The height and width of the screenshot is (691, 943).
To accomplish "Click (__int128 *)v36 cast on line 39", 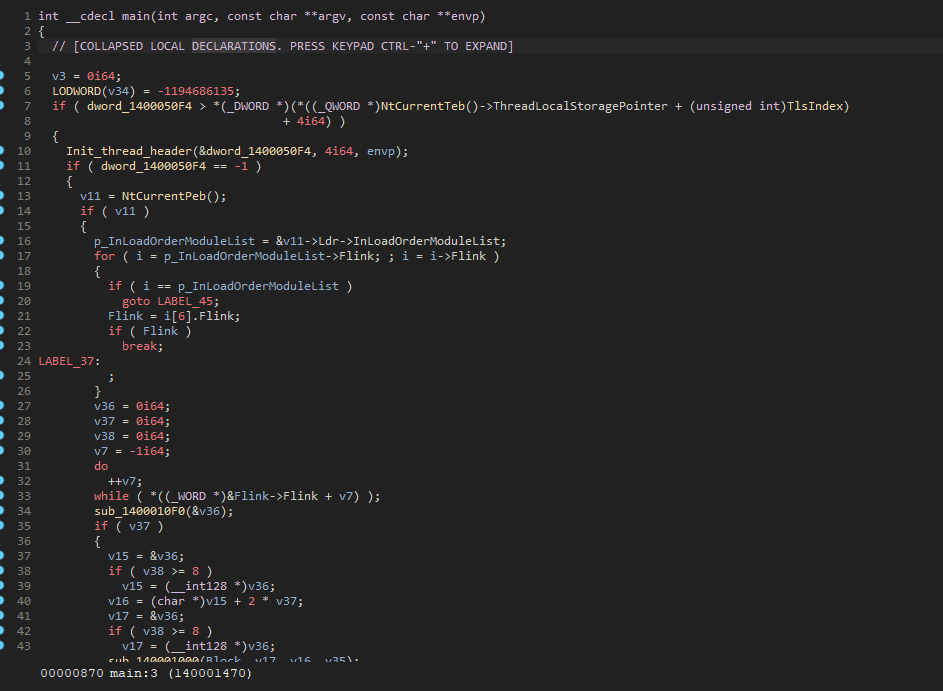I will pyautogui.click(x=219, y=586).
